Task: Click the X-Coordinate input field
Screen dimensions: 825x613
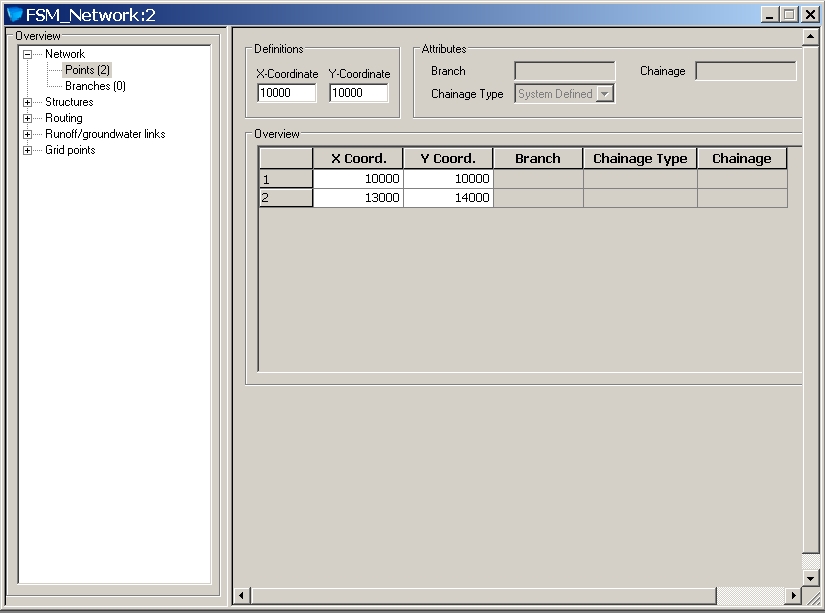Action: point(286,93)
